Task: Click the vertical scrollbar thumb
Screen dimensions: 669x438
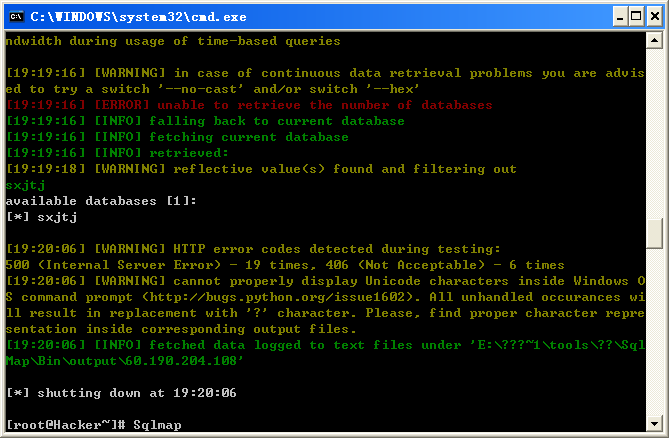Action: click(x=654, y=233)
